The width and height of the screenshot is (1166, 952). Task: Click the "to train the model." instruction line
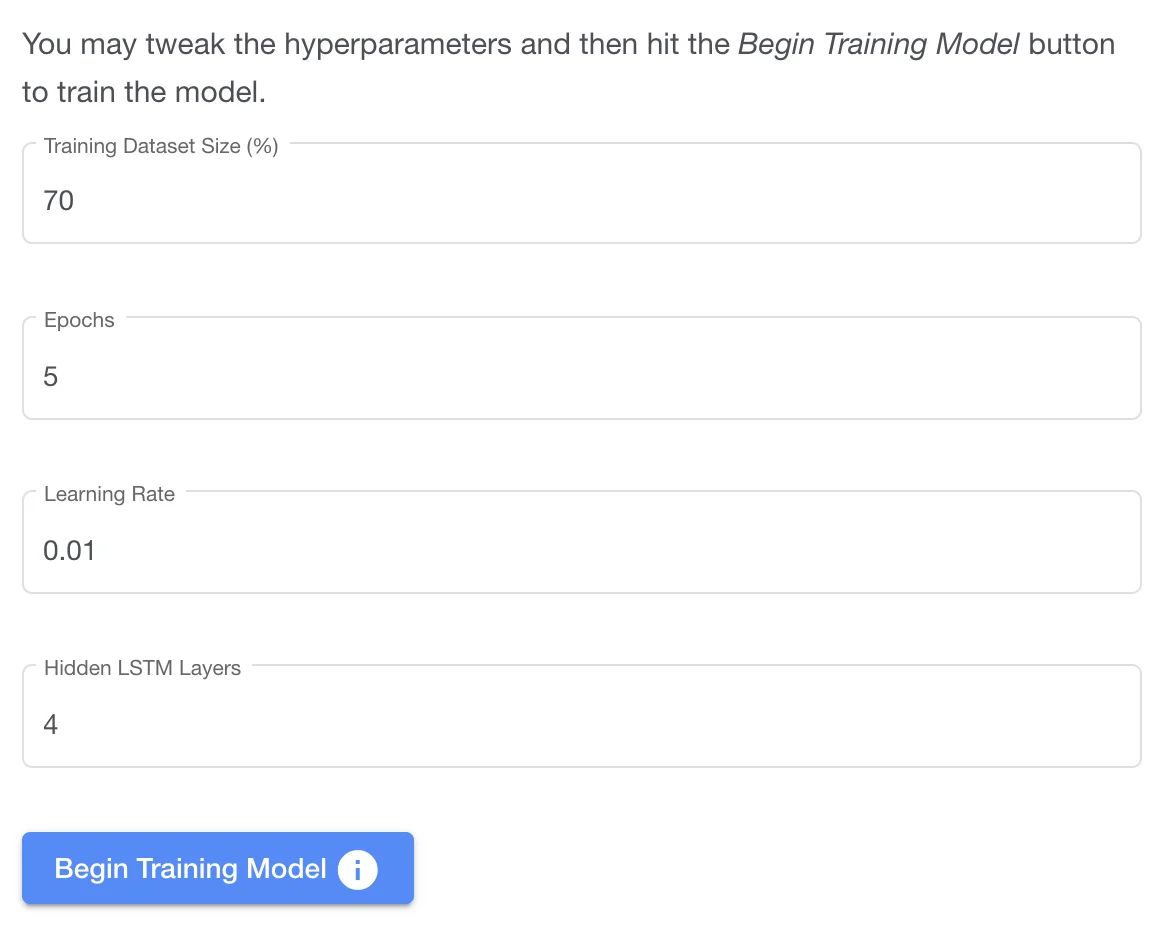[x=144, y=92]
